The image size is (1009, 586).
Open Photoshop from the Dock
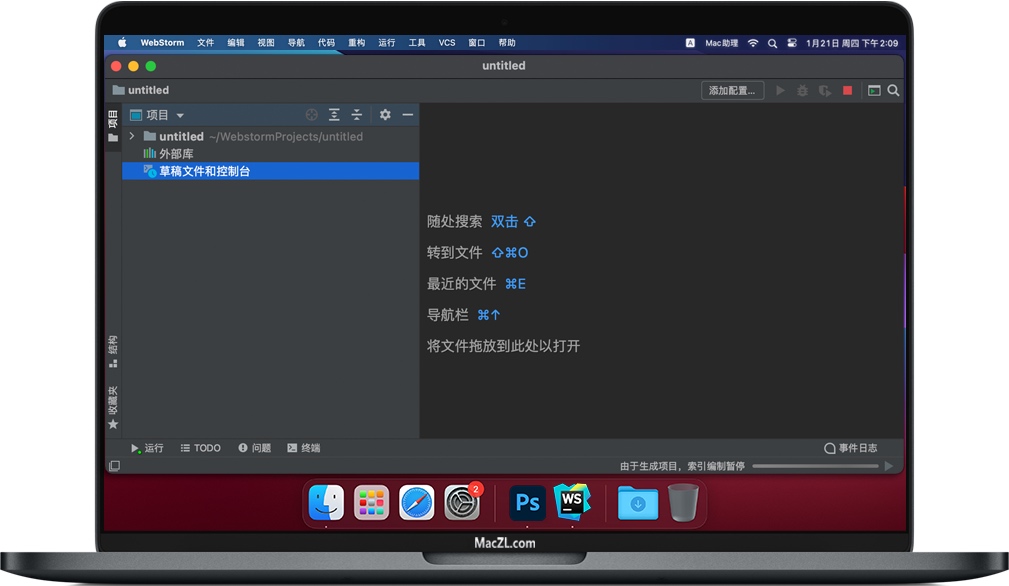(x=527, y=503)
